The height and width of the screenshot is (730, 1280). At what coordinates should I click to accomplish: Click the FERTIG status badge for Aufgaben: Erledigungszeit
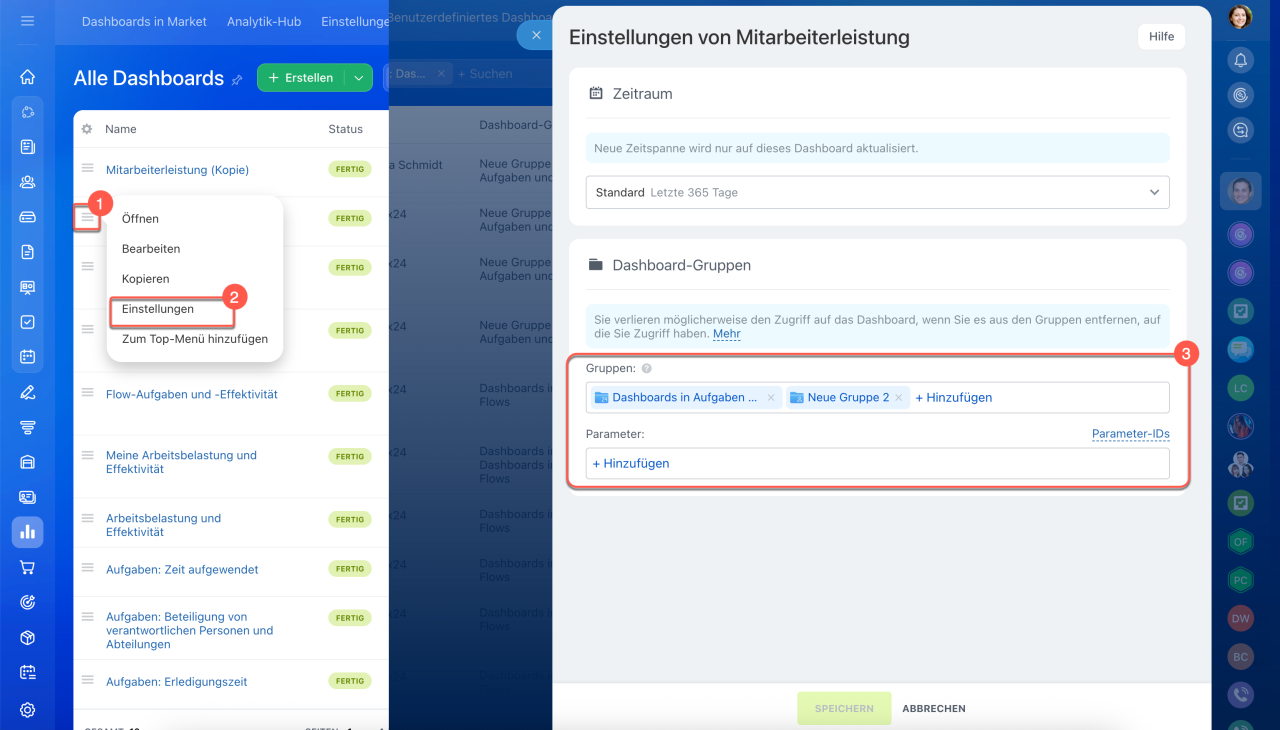[x=350, y=681]
